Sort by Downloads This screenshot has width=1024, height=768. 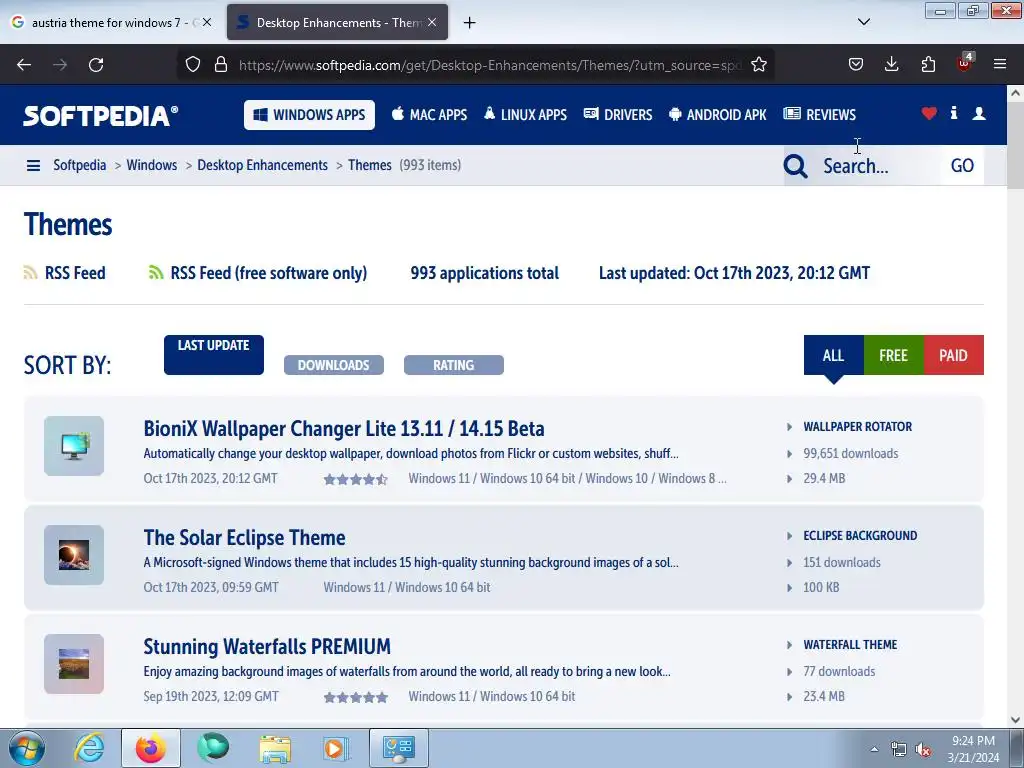(334, 365)
